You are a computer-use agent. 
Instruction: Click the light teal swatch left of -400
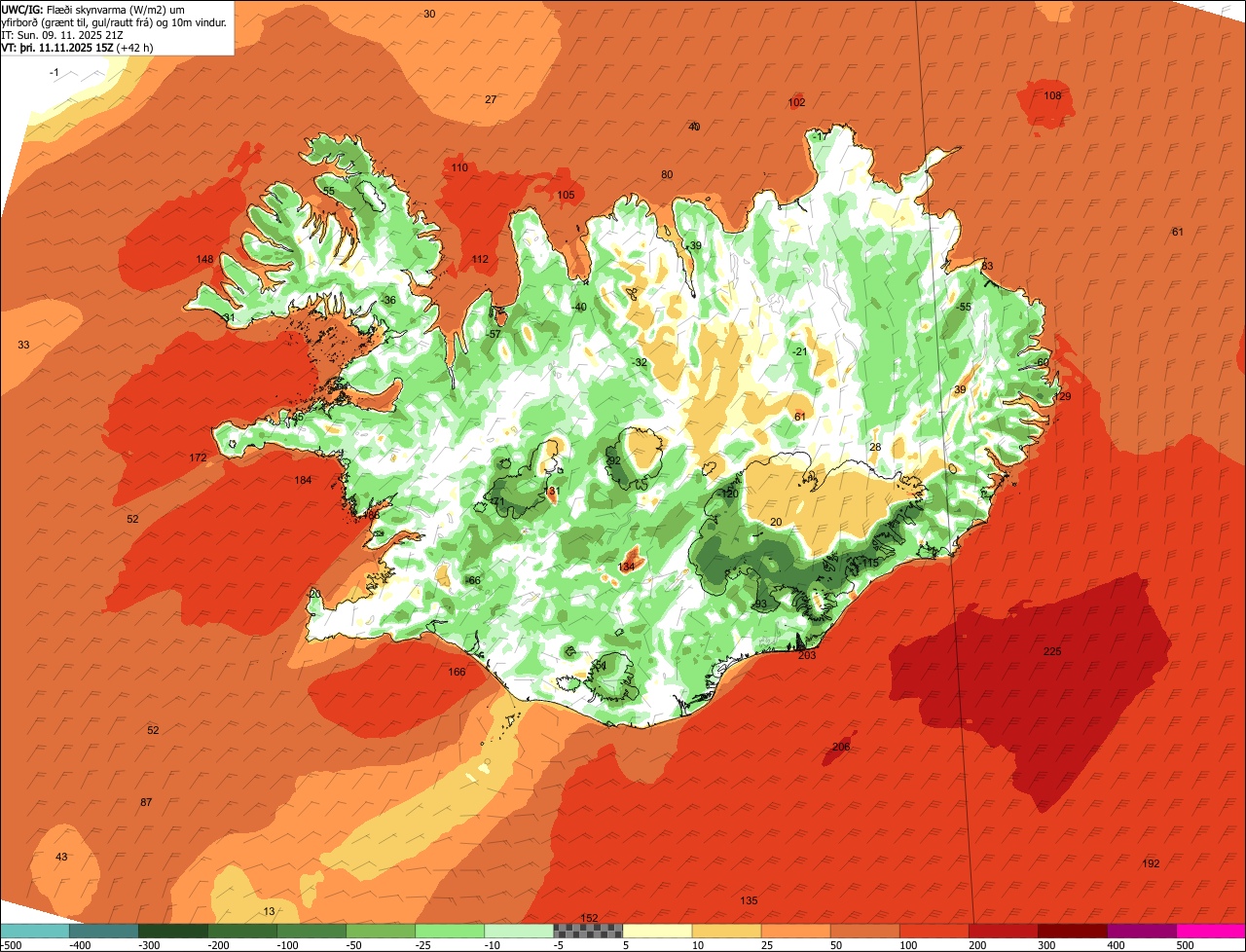pyautogui.click(x=35, y=931)
